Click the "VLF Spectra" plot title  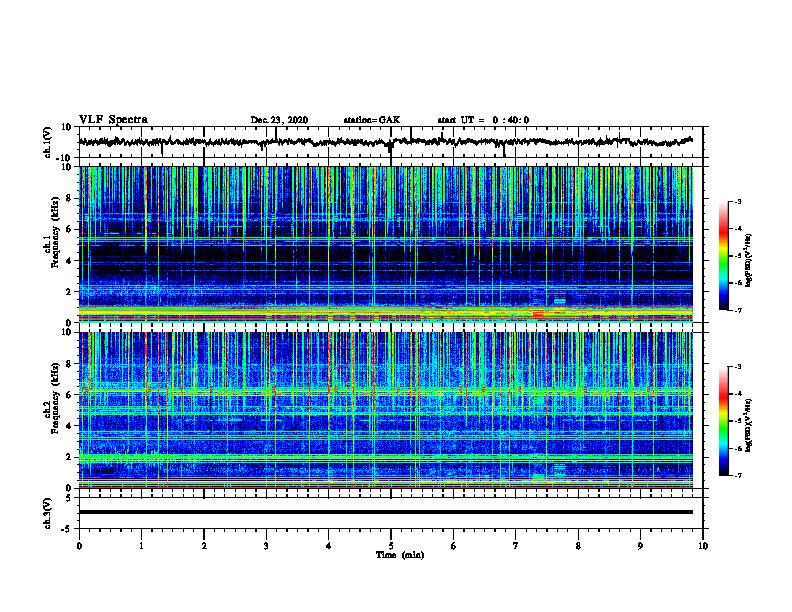point(113,120)
